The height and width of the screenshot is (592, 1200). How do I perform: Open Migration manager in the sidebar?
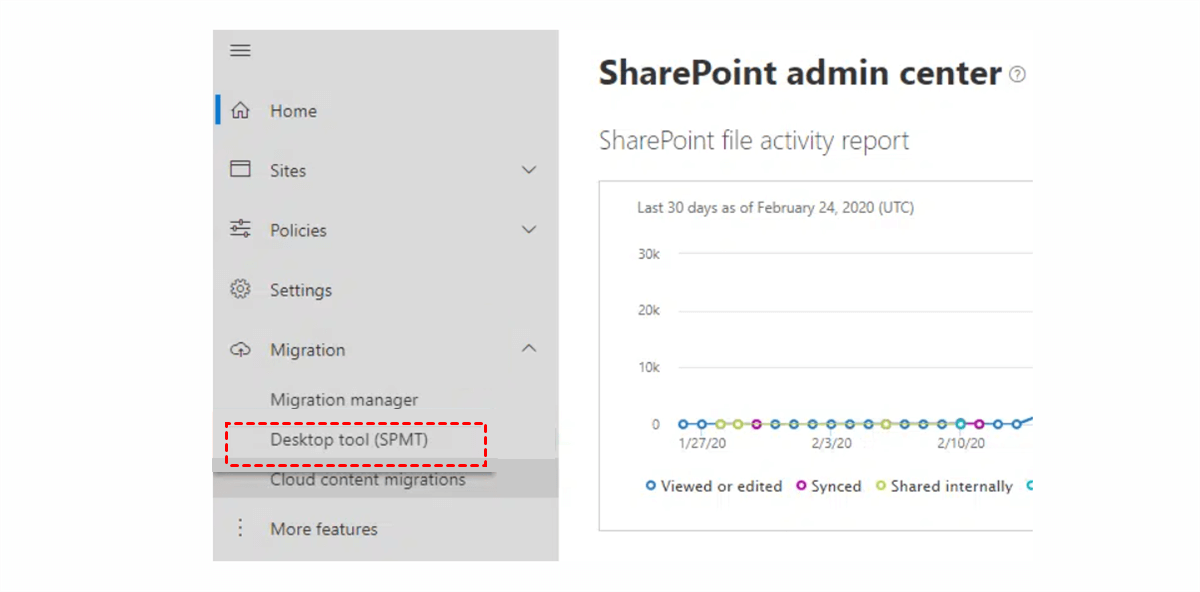tap(344, 400)
